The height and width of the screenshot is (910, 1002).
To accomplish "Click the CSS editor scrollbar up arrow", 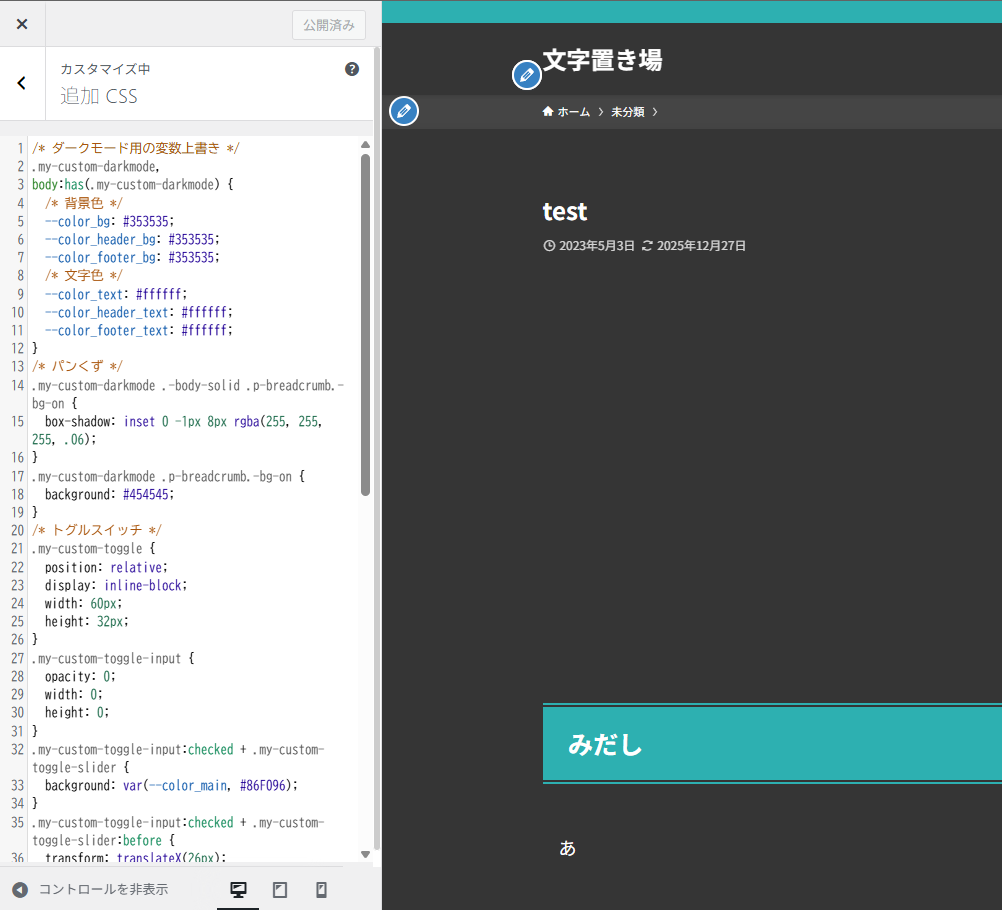I will 365,145.
